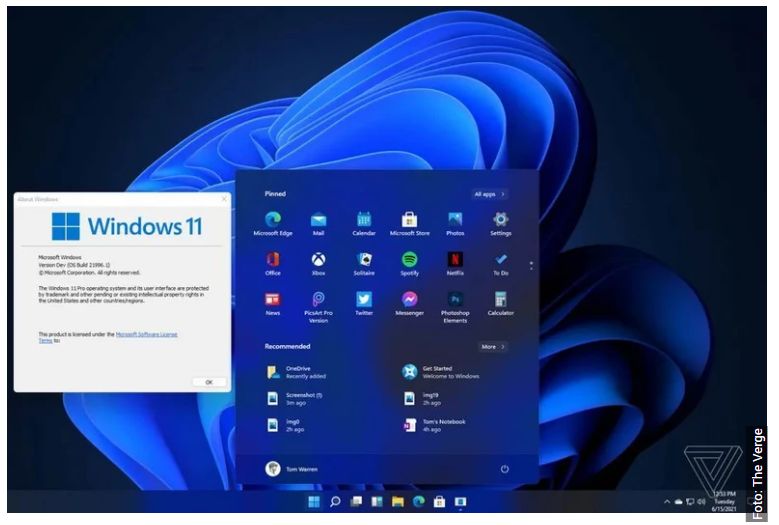The image size is (779, 525).
Task: Open Photoshop Elements
Action: coord(455,307)
